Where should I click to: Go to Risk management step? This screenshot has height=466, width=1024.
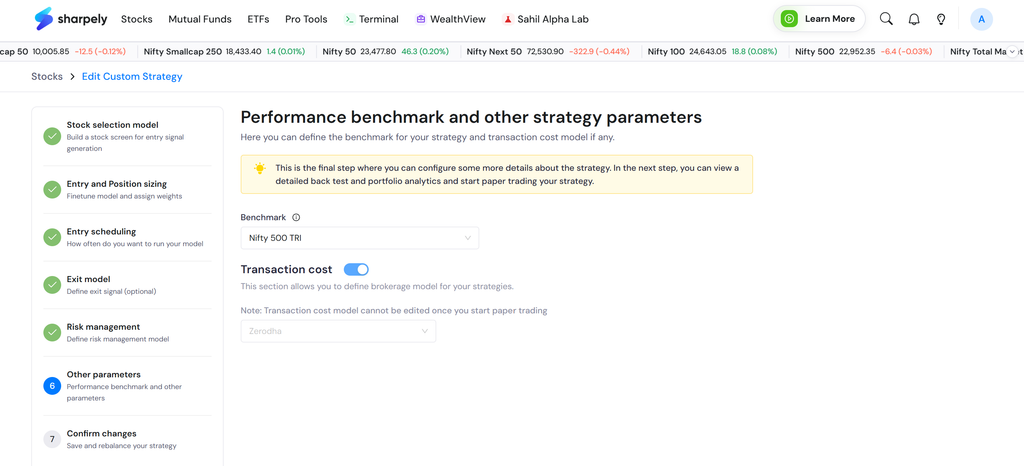tap(127, 332)
